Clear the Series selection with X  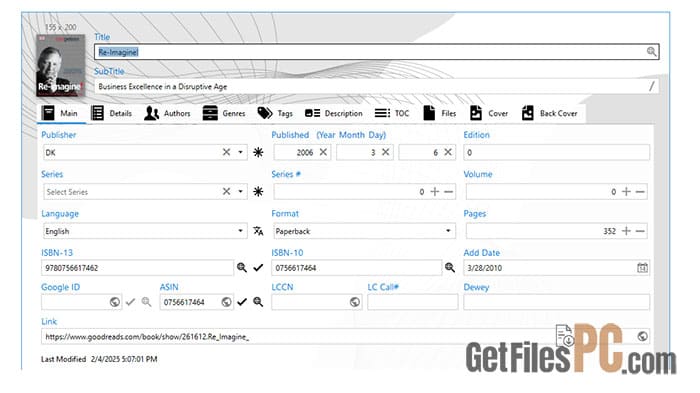pos(226,192)
